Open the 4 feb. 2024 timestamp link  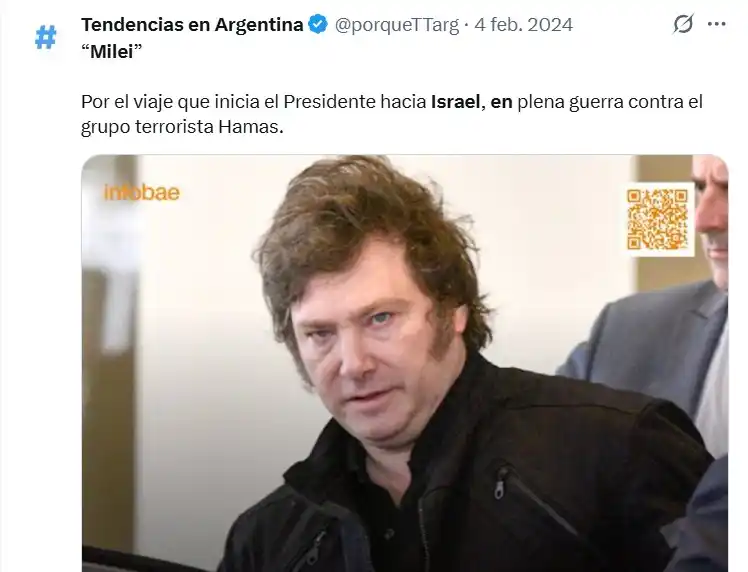(x=523, y=24)
